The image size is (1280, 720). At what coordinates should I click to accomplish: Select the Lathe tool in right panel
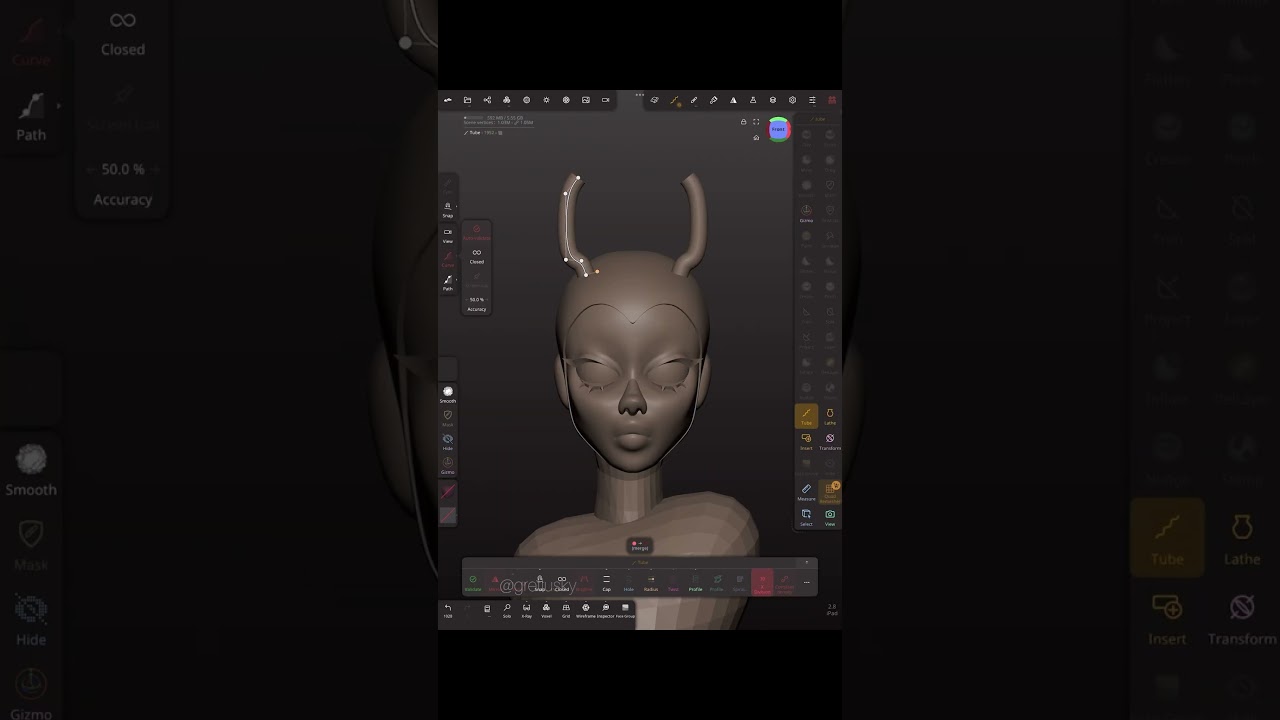pyautogui.click(x=830, y=416)
